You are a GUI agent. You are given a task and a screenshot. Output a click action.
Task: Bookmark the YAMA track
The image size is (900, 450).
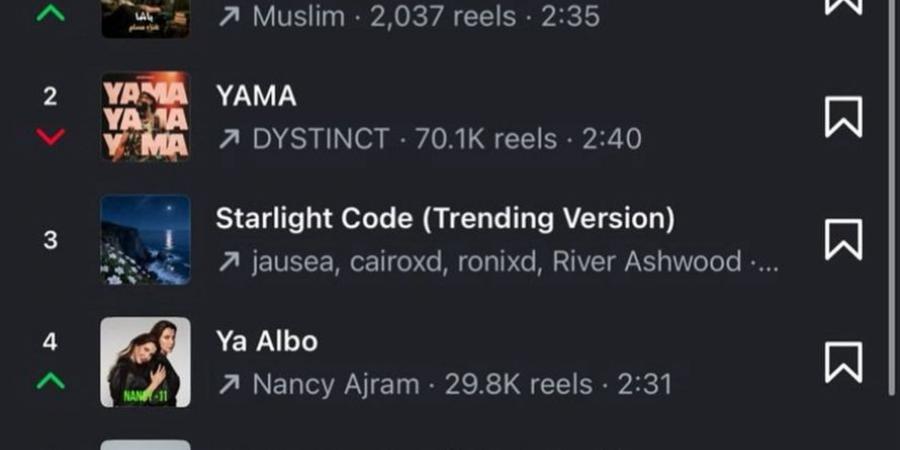pos(843,117)
